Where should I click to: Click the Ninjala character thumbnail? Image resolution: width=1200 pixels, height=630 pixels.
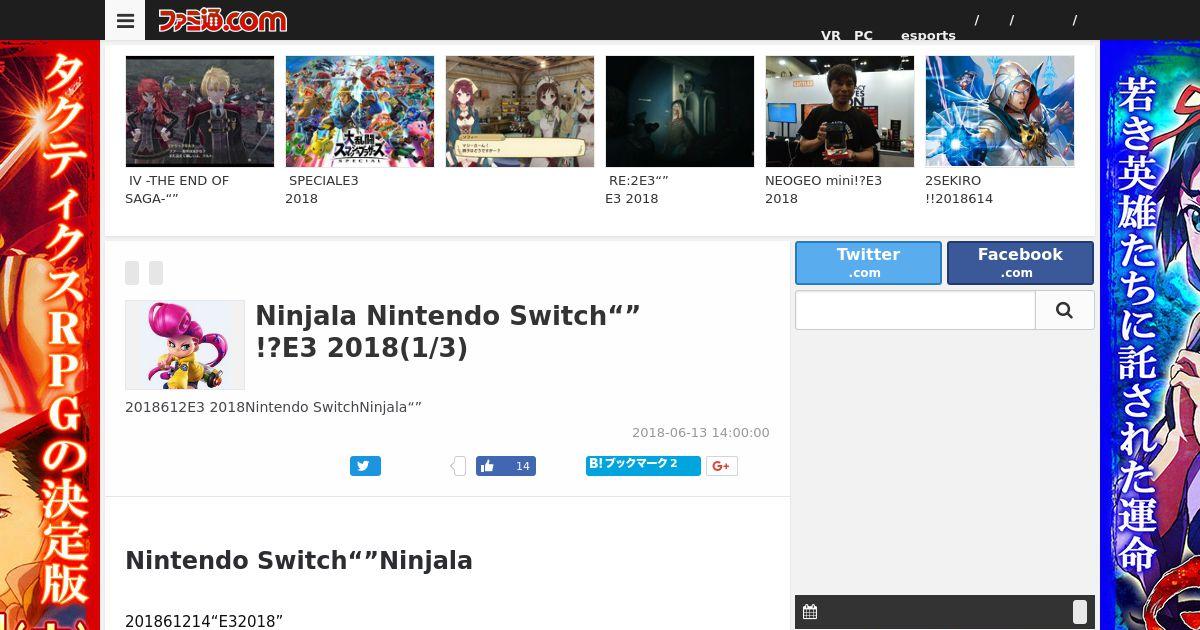coord(185,345)
